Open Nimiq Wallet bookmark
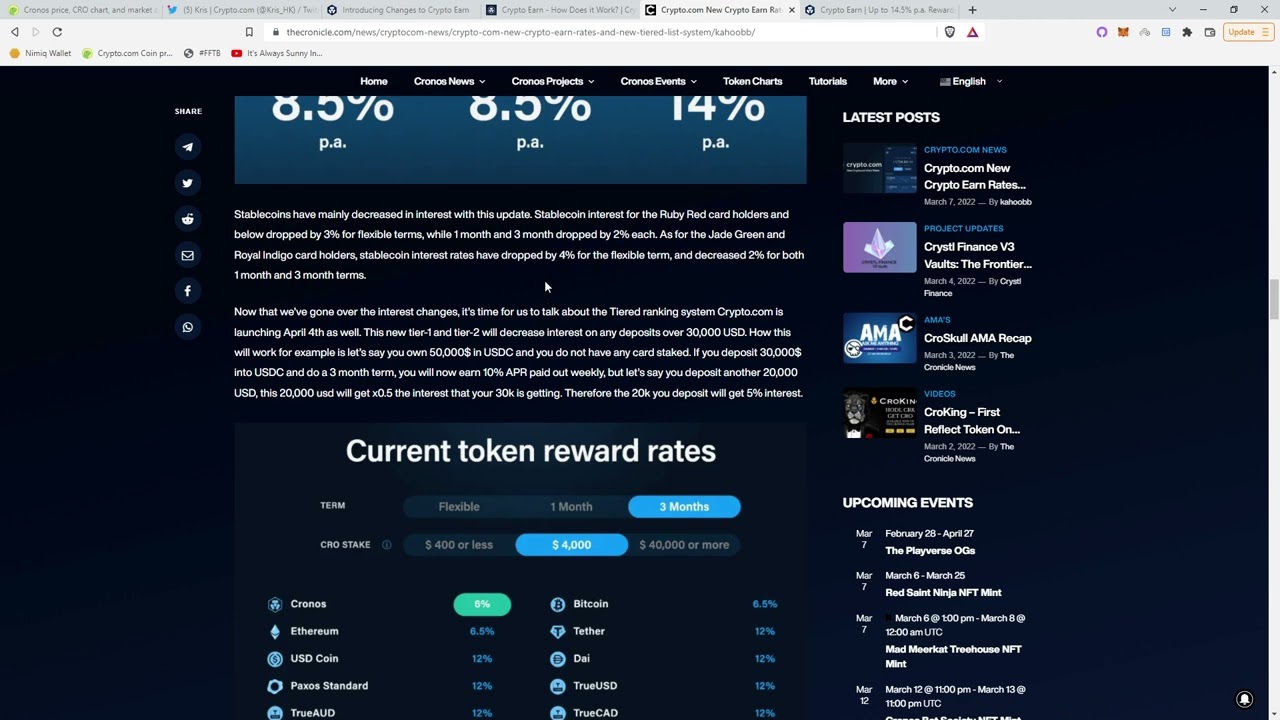Viewport: 1280px width, 720px height. pos(40,53)
